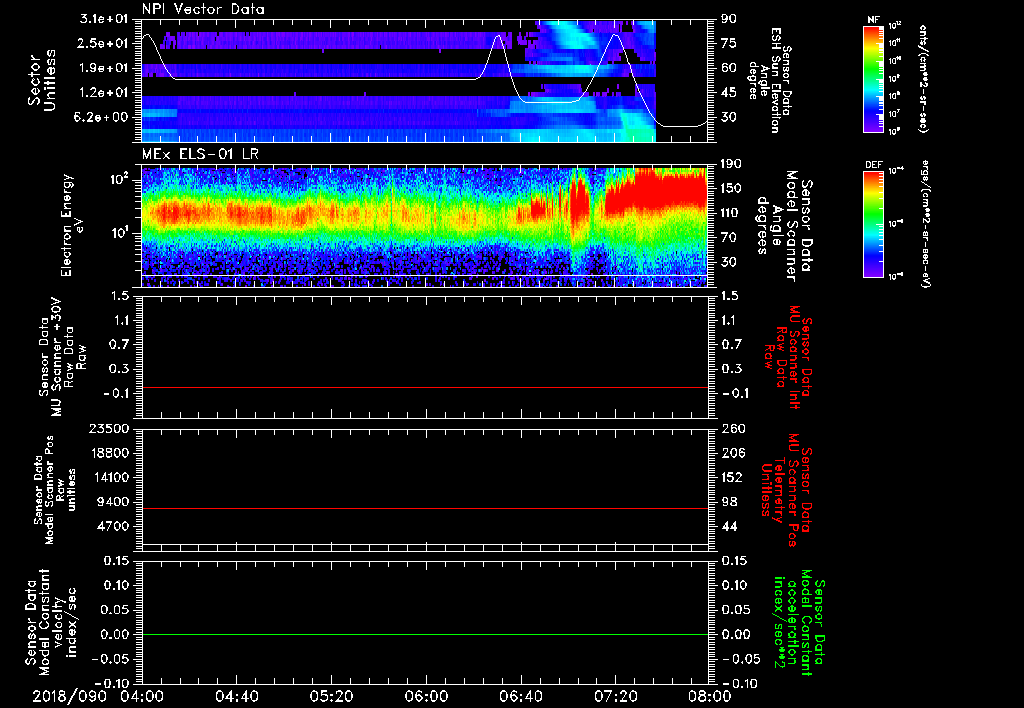This screenshot has height=708, width=1024.
Task: Click the green line in the velocity panel
Action: 425,634
